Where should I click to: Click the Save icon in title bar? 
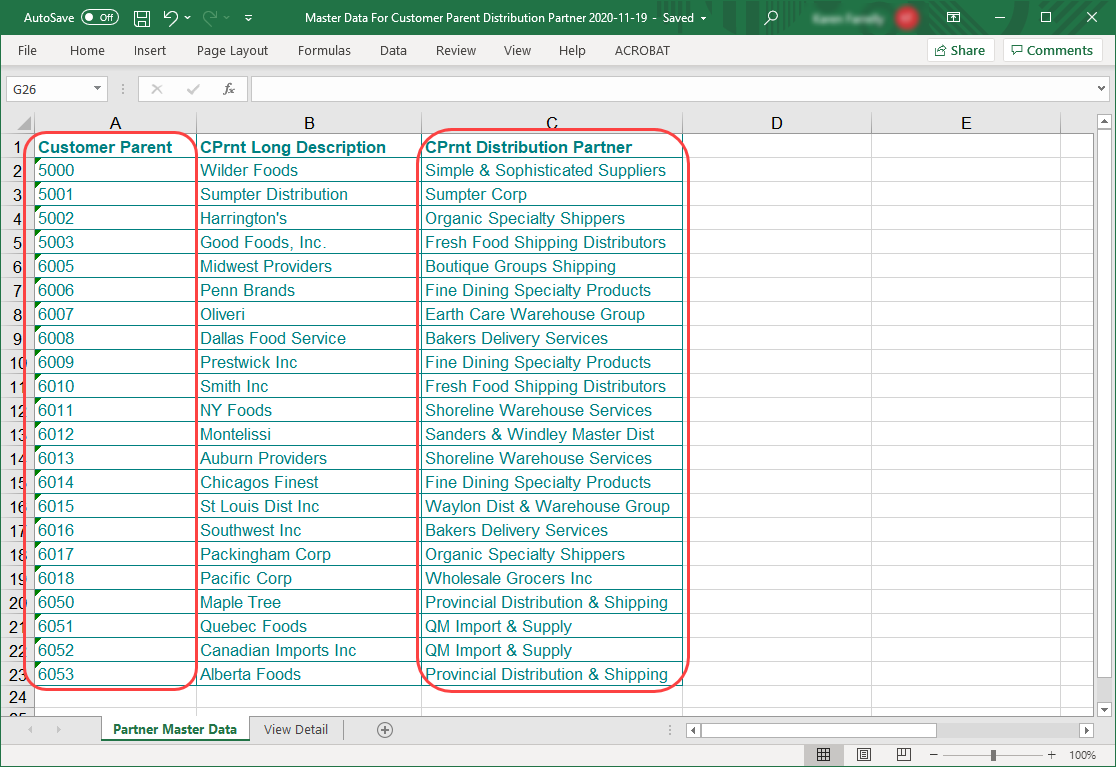tap(142, 18)
